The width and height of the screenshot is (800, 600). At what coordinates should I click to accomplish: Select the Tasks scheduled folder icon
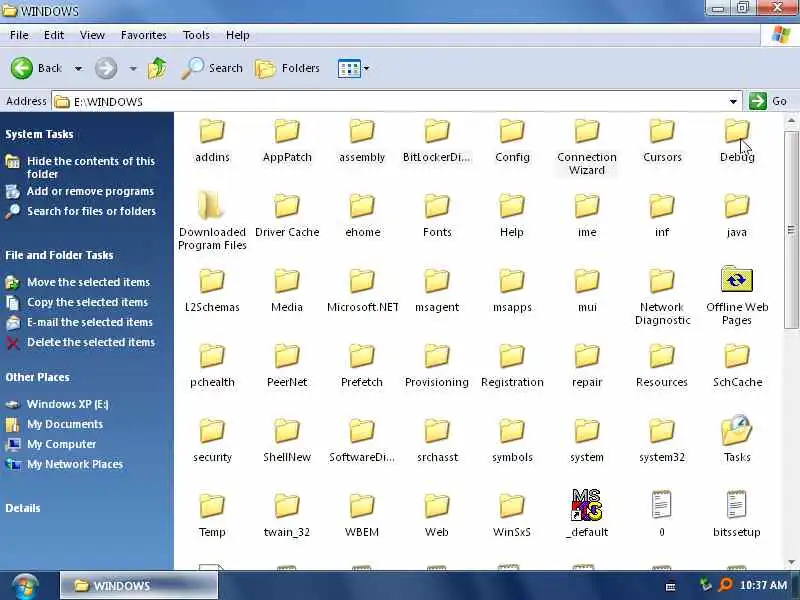737,430
